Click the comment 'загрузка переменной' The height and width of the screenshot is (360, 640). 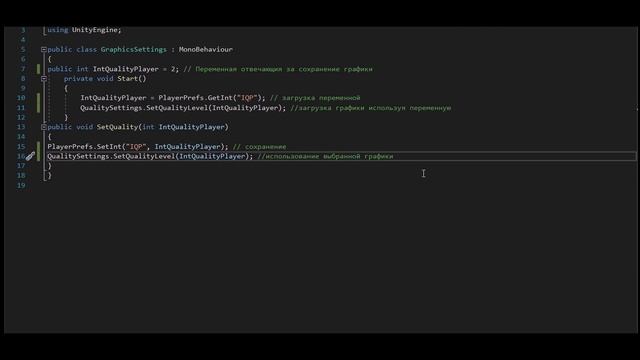tap(321, 98)
